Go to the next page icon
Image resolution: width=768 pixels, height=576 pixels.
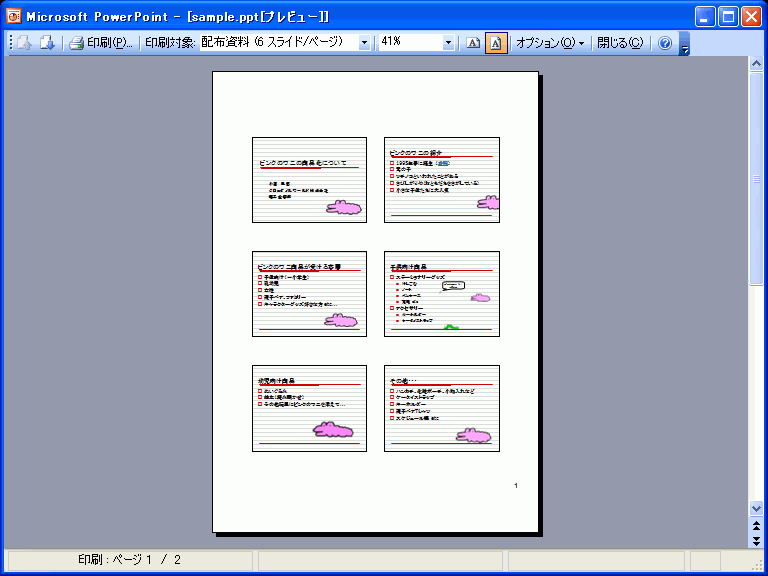coord(46,43)
